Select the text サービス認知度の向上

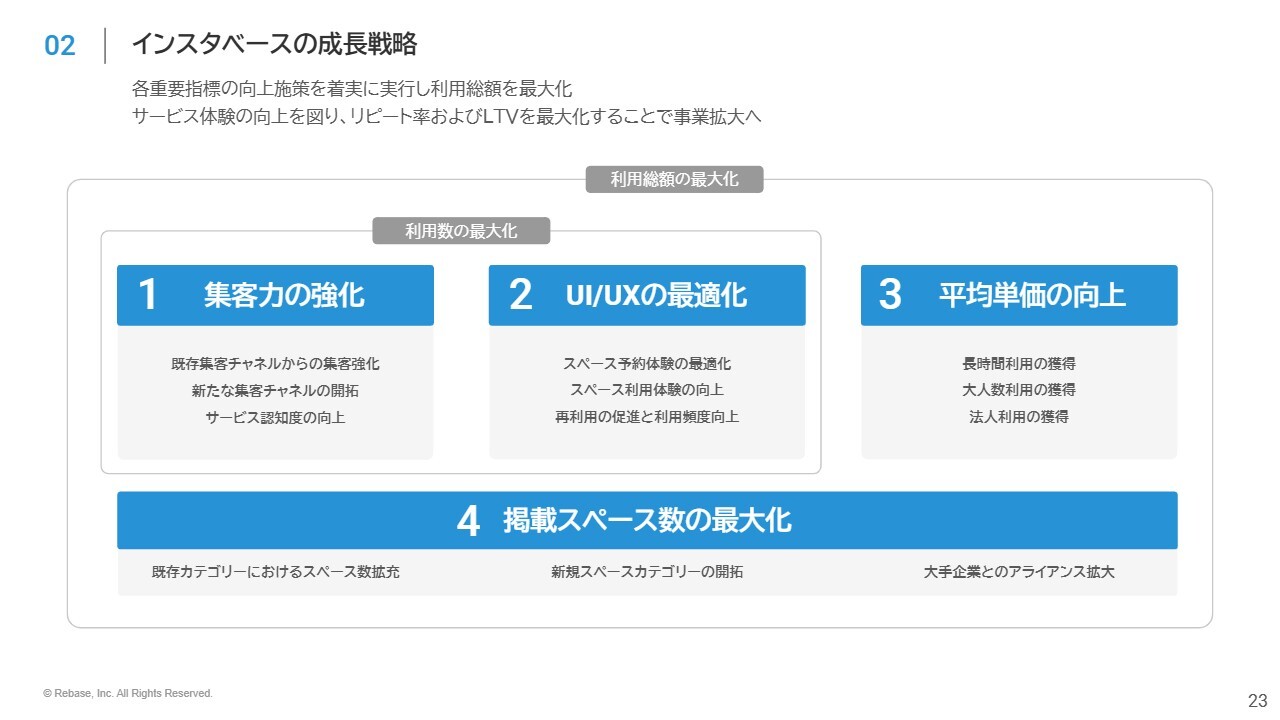click(x=275, y=417)
